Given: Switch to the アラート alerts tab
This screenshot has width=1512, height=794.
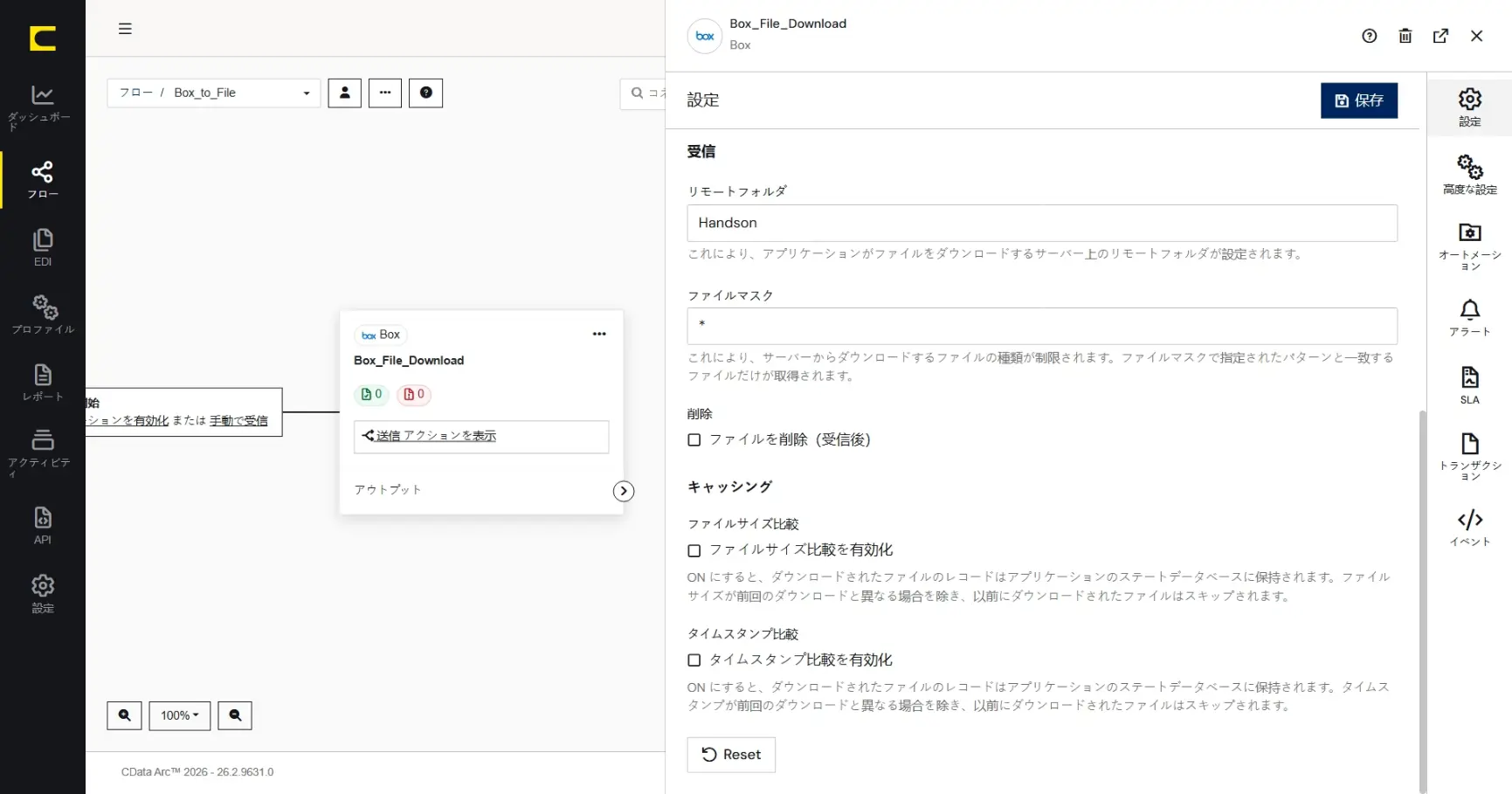Looking at the screenshot, I should (1470, 318).
